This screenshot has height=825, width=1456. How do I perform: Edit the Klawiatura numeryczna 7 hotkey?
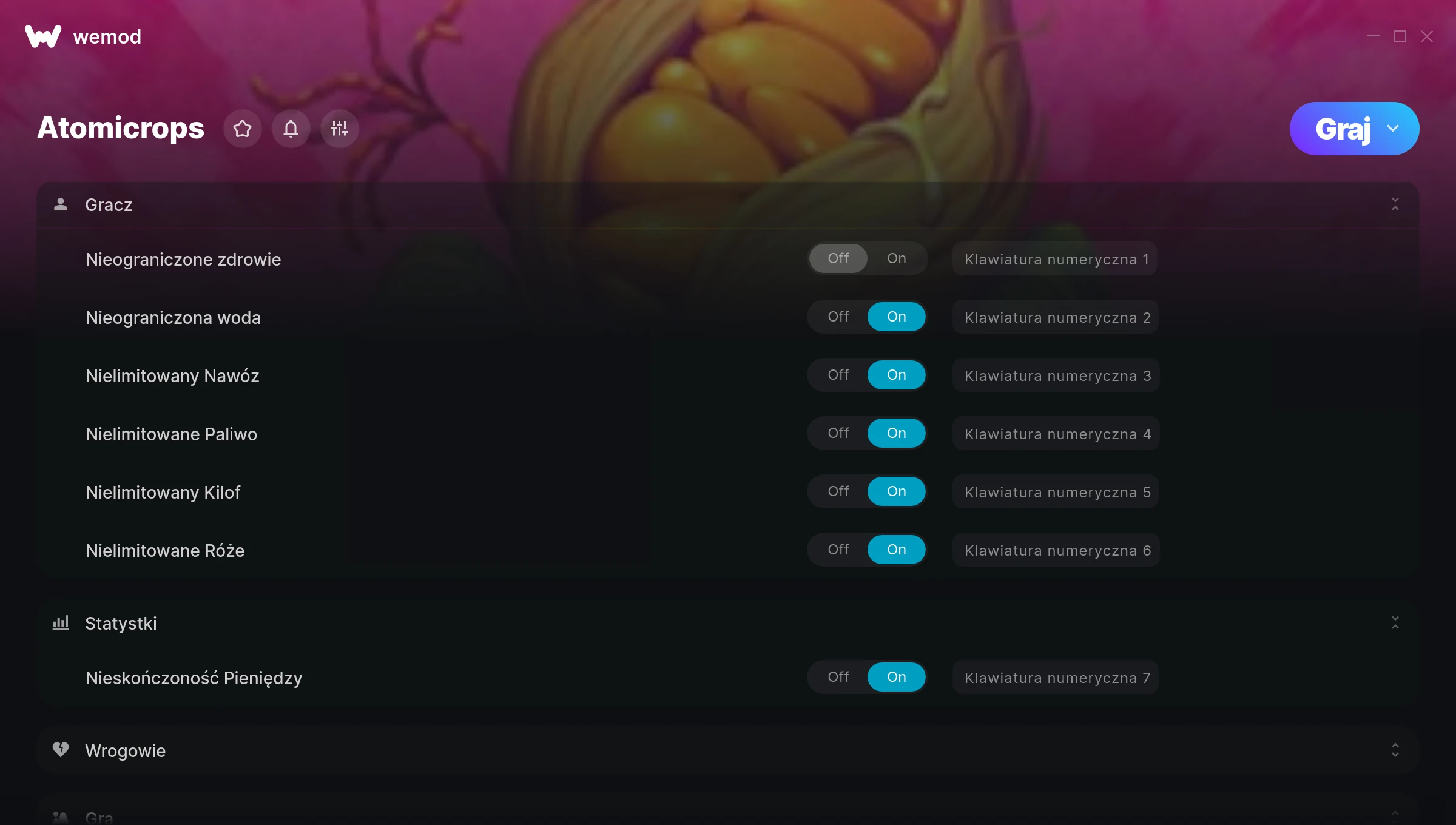tap(1056, 678)
